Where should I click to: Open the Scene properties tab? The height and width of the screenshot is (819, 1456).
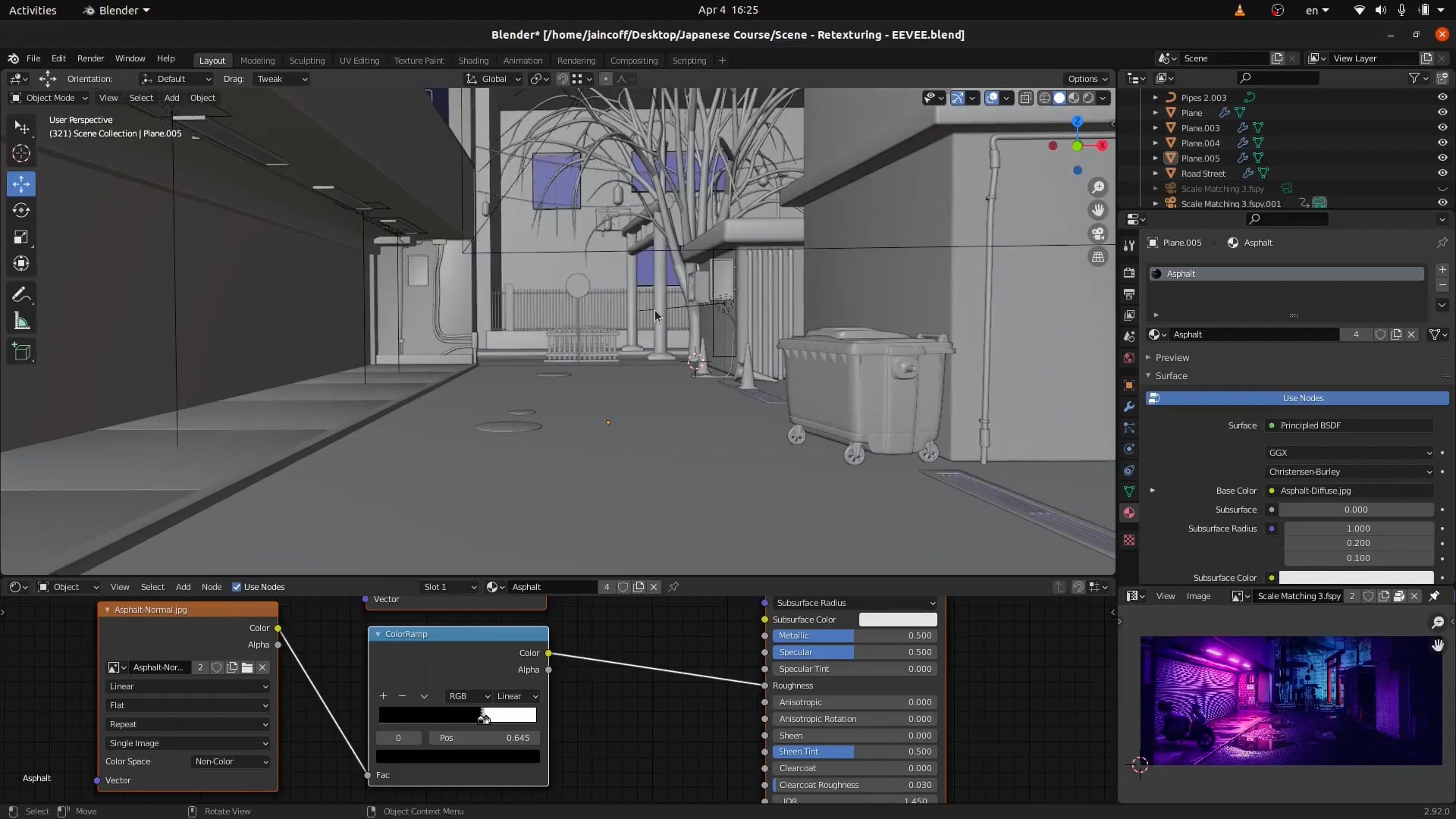coord(1129,337)
